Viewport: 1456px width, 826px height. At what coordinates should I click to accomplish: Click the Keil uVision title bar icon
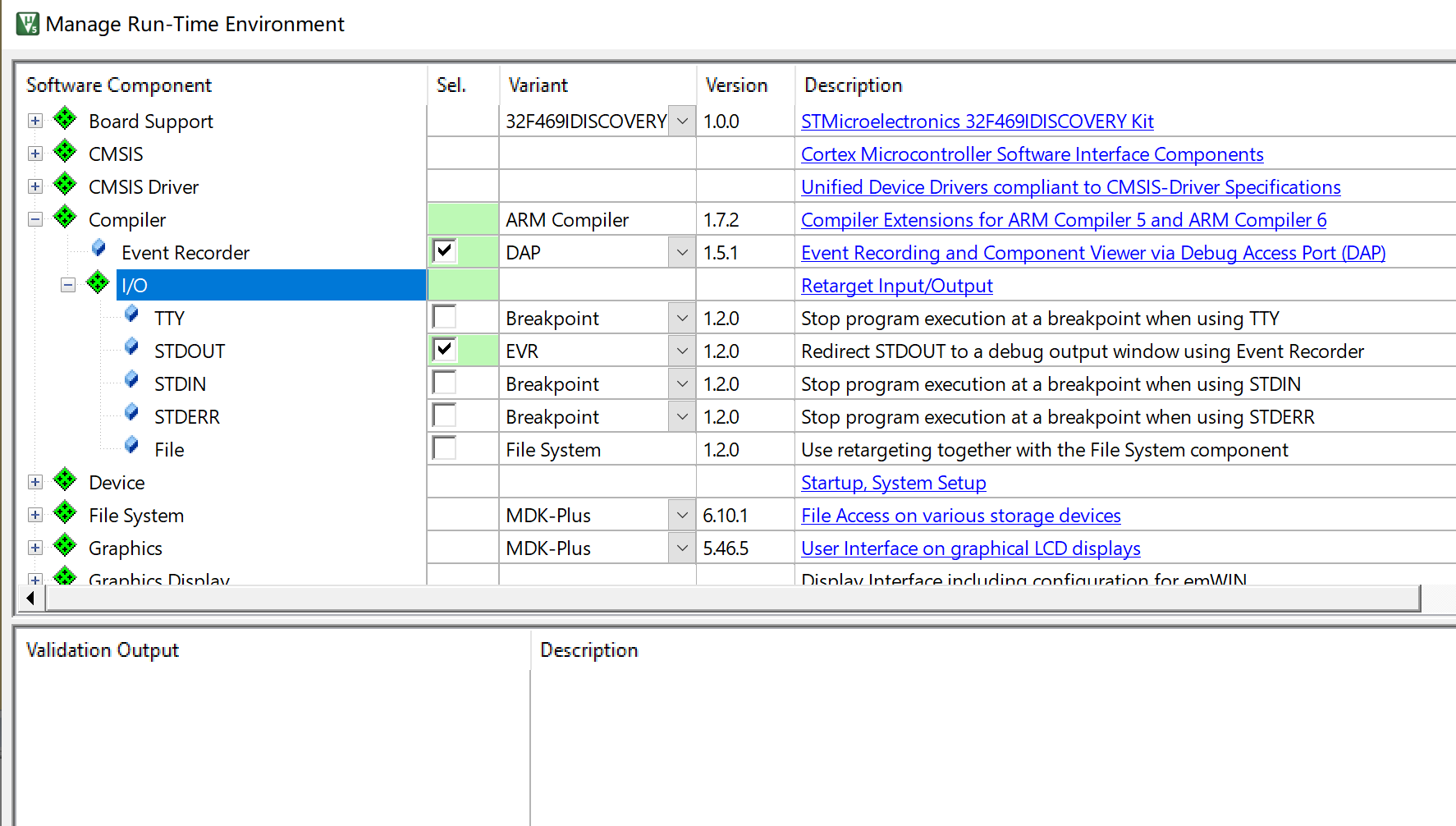[x=28, y=24]
